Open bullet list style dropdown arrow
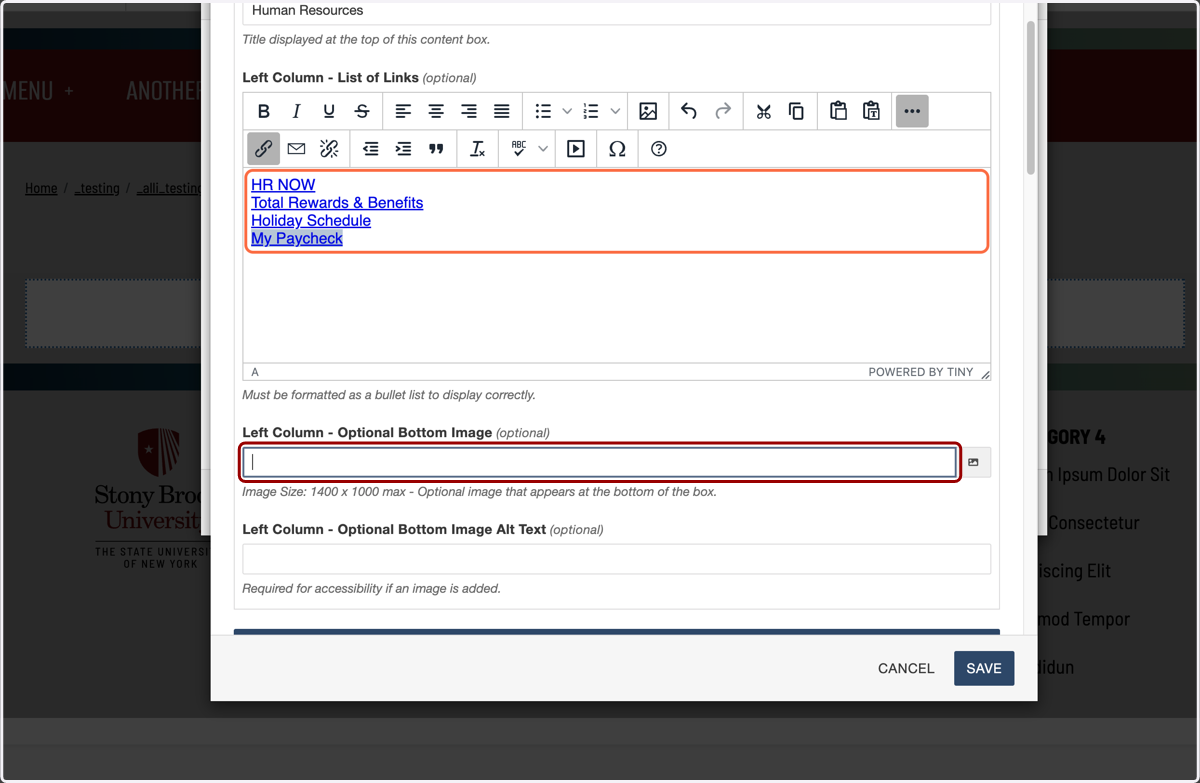Viewport: 1200px width, 783px height. 567,111
